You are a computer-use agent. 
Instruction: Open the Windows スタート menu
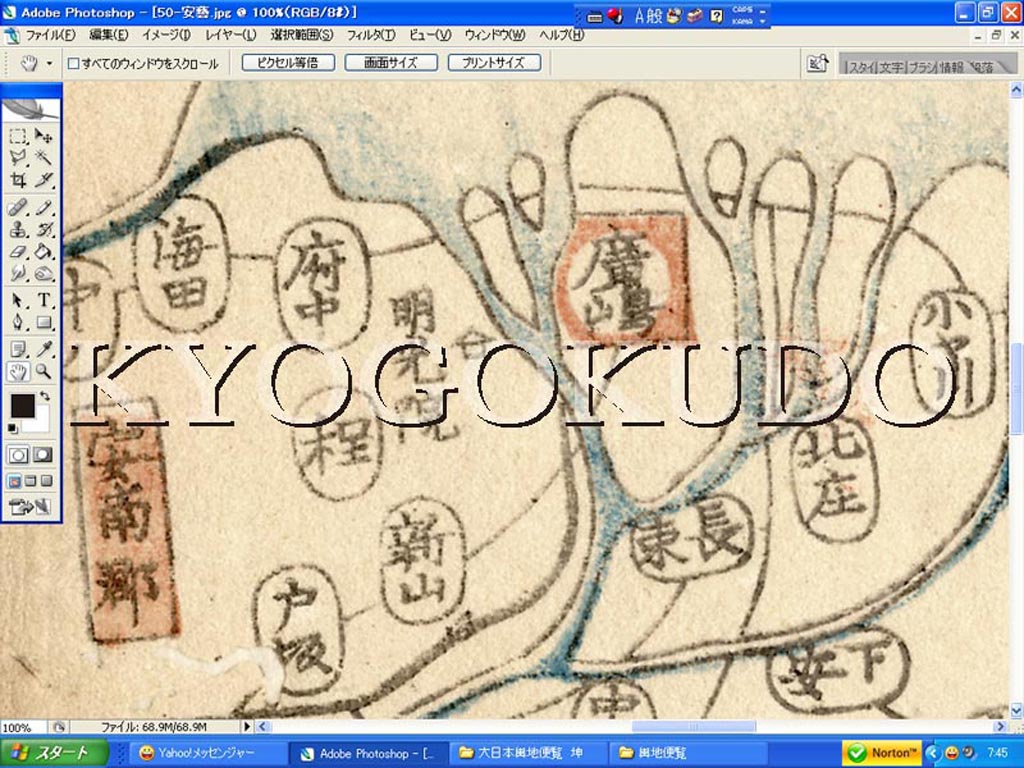(54, 752)
